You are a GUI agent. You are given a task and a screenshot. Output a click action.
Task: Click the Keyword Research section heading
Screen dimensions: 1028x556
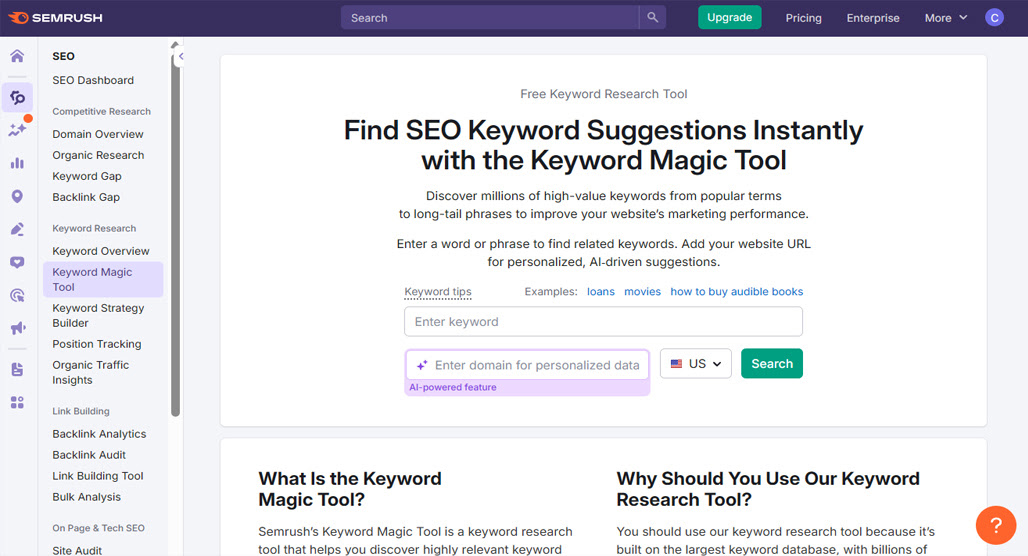(94, 228)
